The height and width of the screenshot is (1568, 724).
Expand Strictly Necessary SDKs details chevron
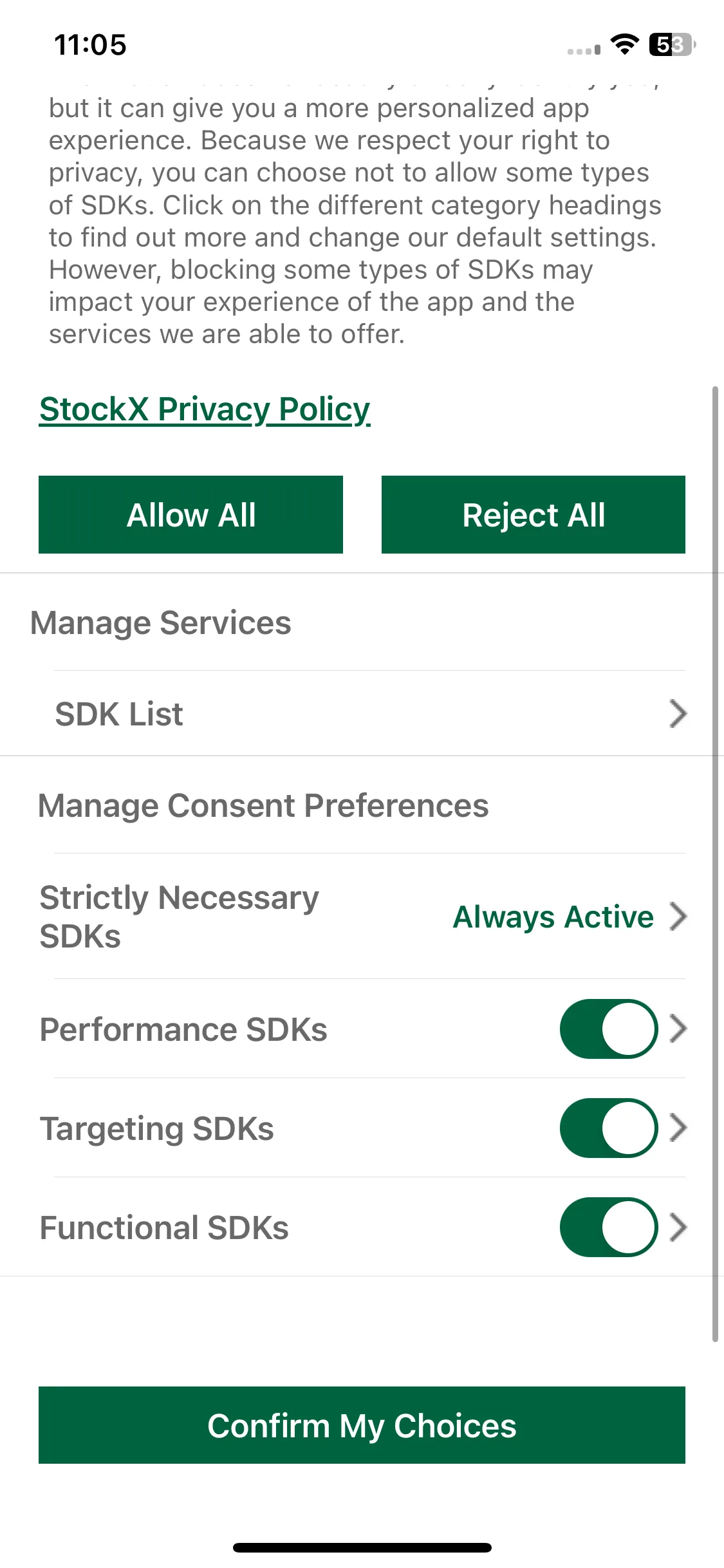tap(678, 917)
